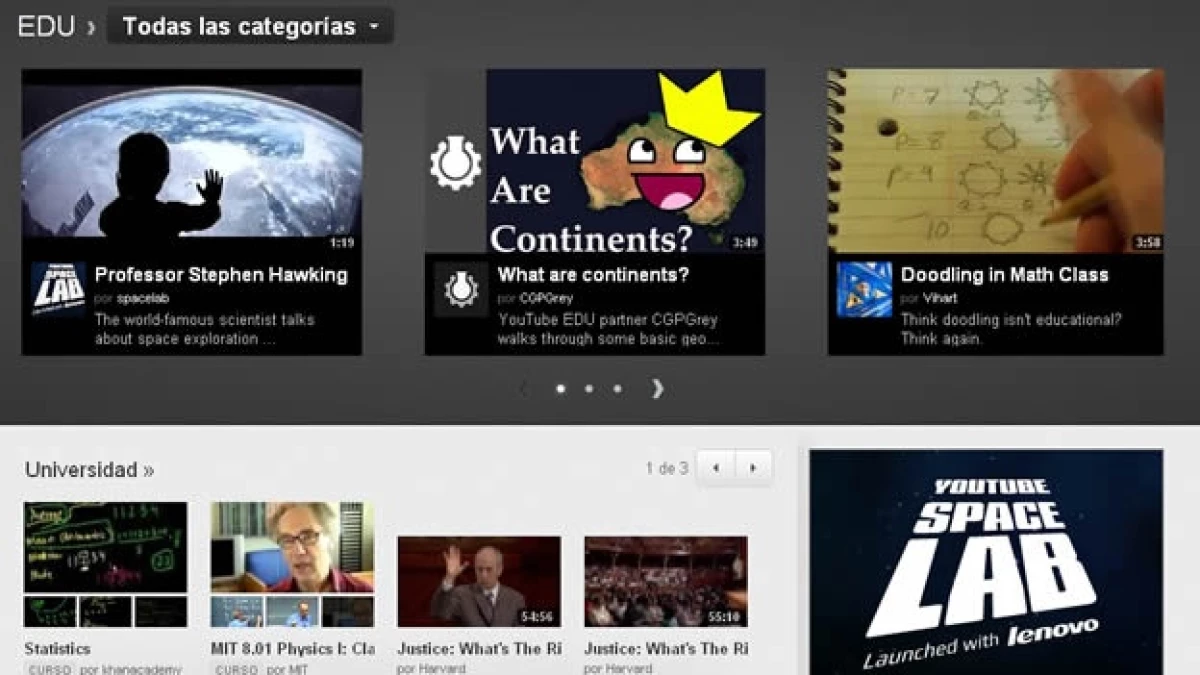Open the Justice video lasting 54:56
This screenshot has height=675, width=1200.
tap(479, 582)
